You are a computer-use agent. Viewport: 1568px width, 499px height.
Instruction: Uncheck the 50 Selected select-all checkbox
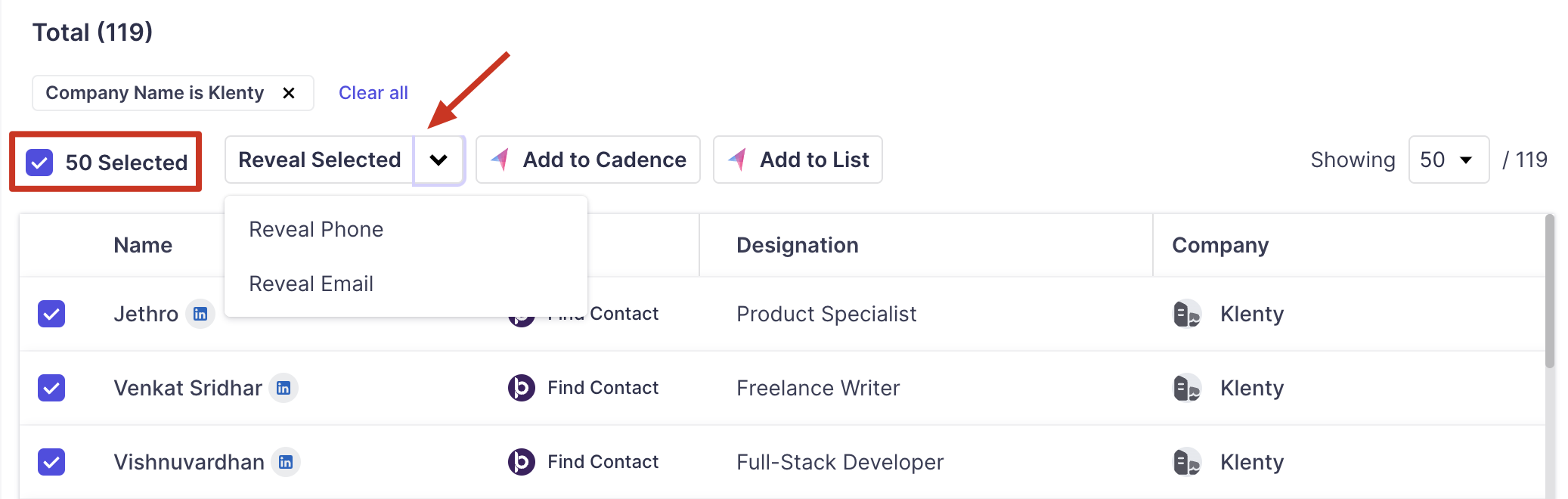tap(39, 163)
